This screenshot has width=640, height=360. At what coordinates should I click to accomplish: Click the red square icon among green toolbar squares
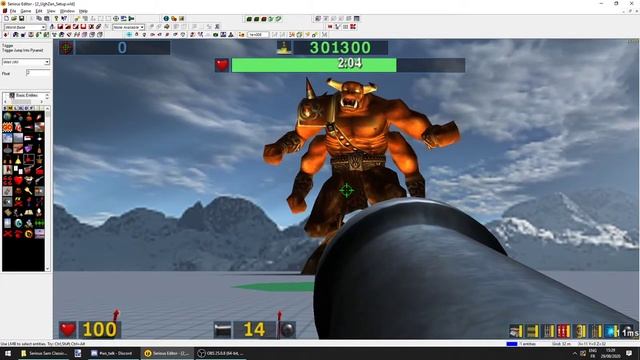264,19
